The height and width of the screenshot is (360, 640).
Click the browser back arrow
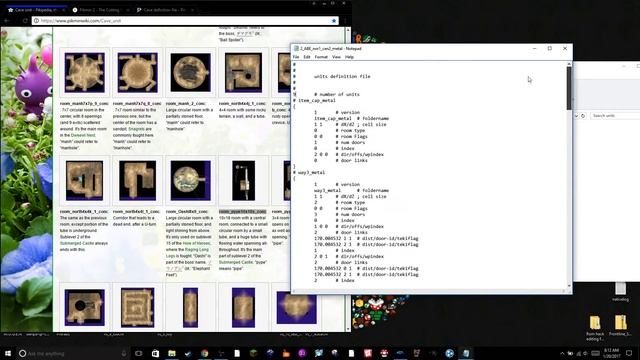coord(7,20)
